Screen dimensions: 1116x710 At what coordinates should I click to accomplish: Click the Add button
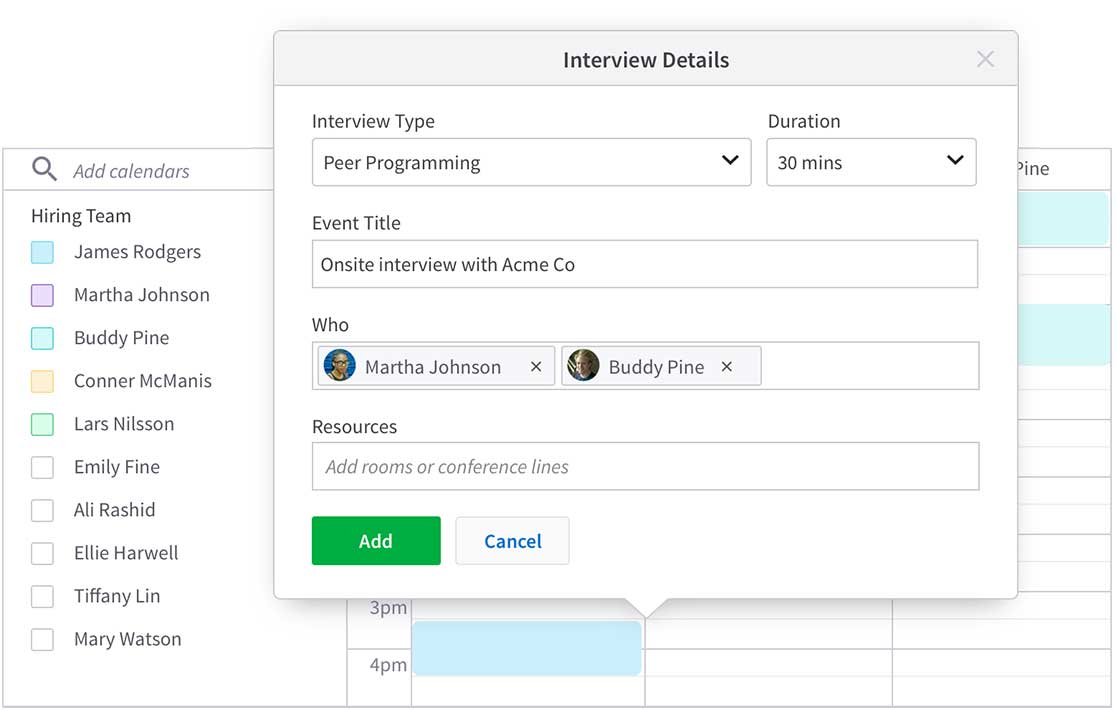click(376, 541)
